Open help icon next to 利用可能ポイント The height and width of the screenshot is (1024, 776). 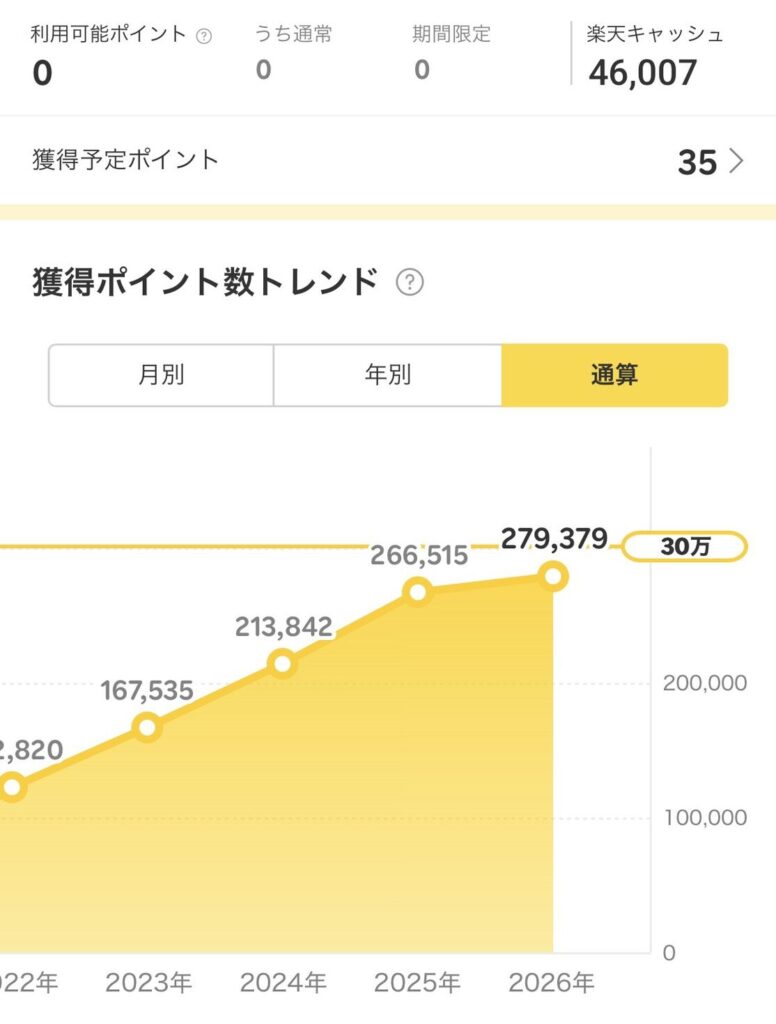click(x=204, y=36)
